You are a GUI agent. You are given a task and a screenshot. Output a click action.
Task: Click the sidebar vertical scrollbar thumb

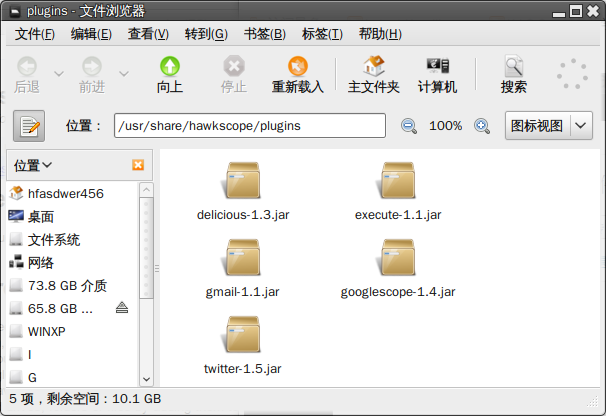click(x=146, y=248)
